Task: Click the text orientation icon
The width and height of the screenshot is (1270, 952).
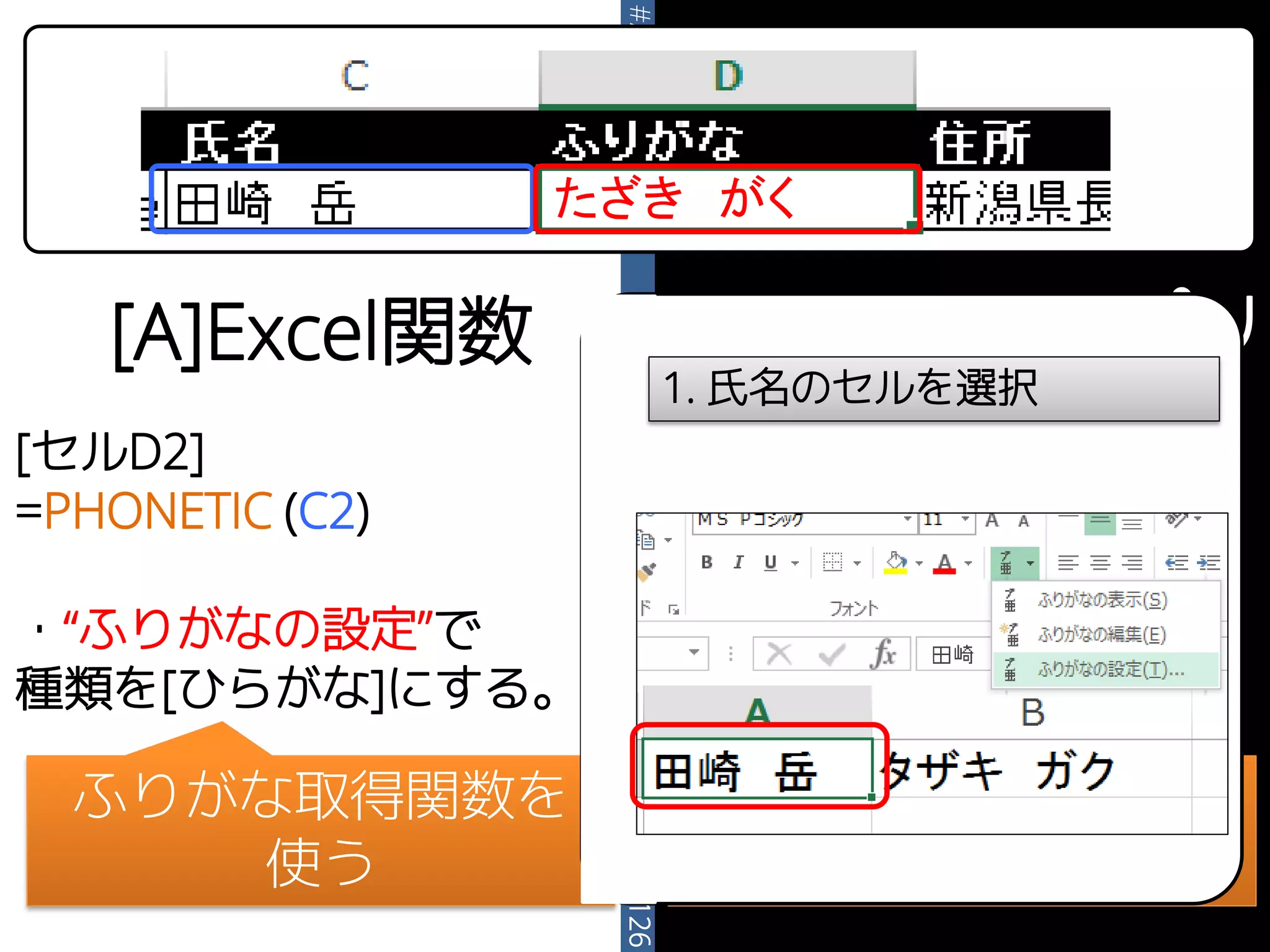Action: point(1176,519)
